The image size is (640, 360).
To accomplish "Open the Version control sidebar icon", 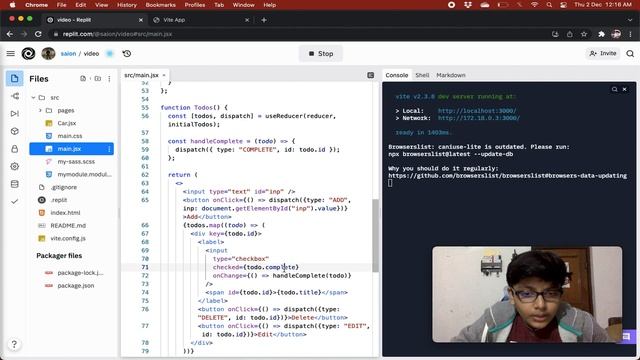I will 15,96.
